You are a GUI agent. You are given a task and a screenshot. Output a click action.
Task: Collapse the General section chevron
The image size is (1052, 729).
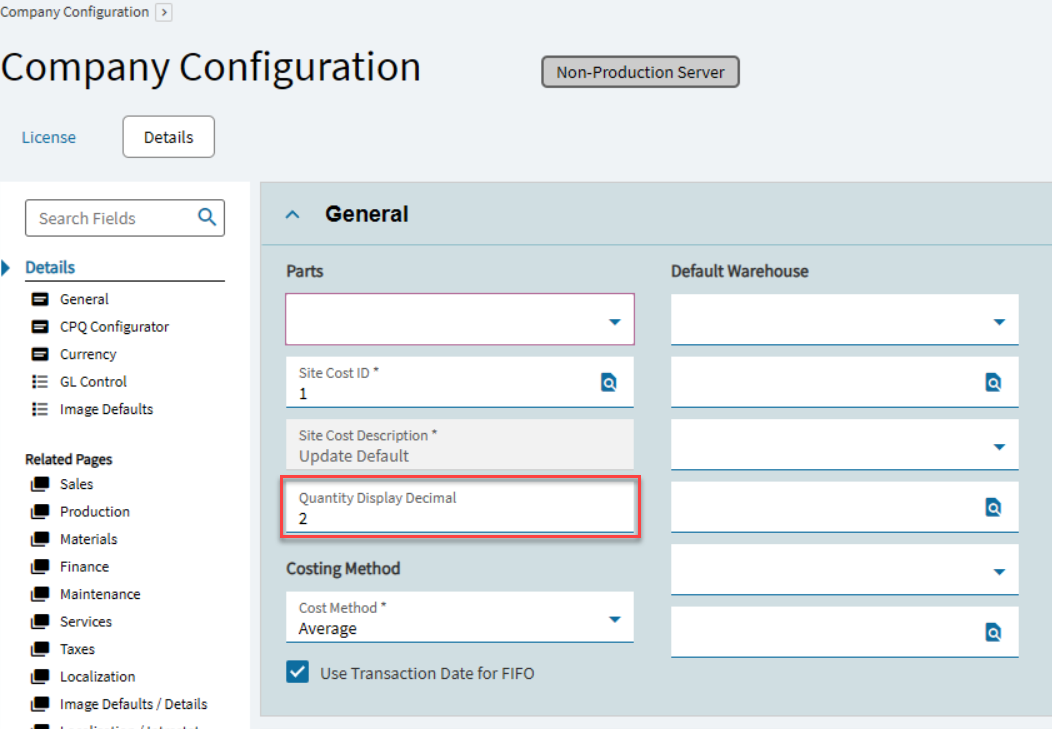pos(293,214)
